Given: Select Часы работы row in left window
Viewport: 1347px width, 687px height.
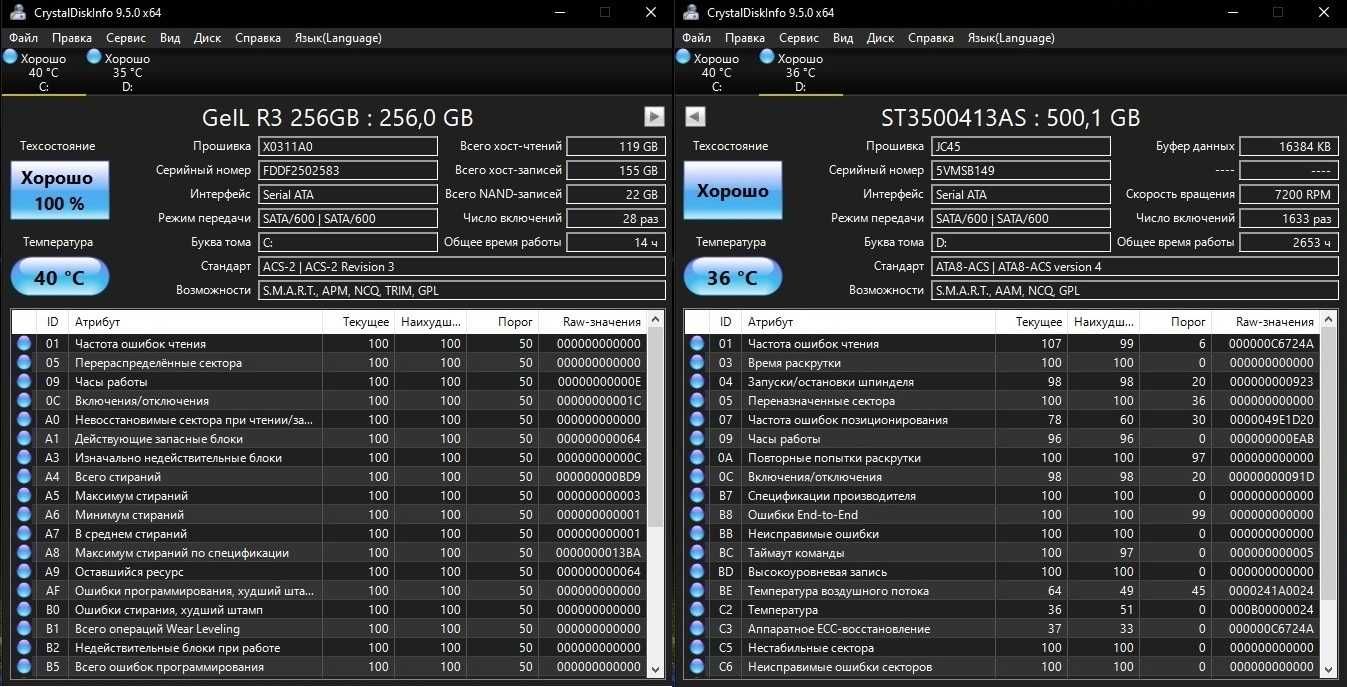Looking at the screenshot, I should 329,382.
